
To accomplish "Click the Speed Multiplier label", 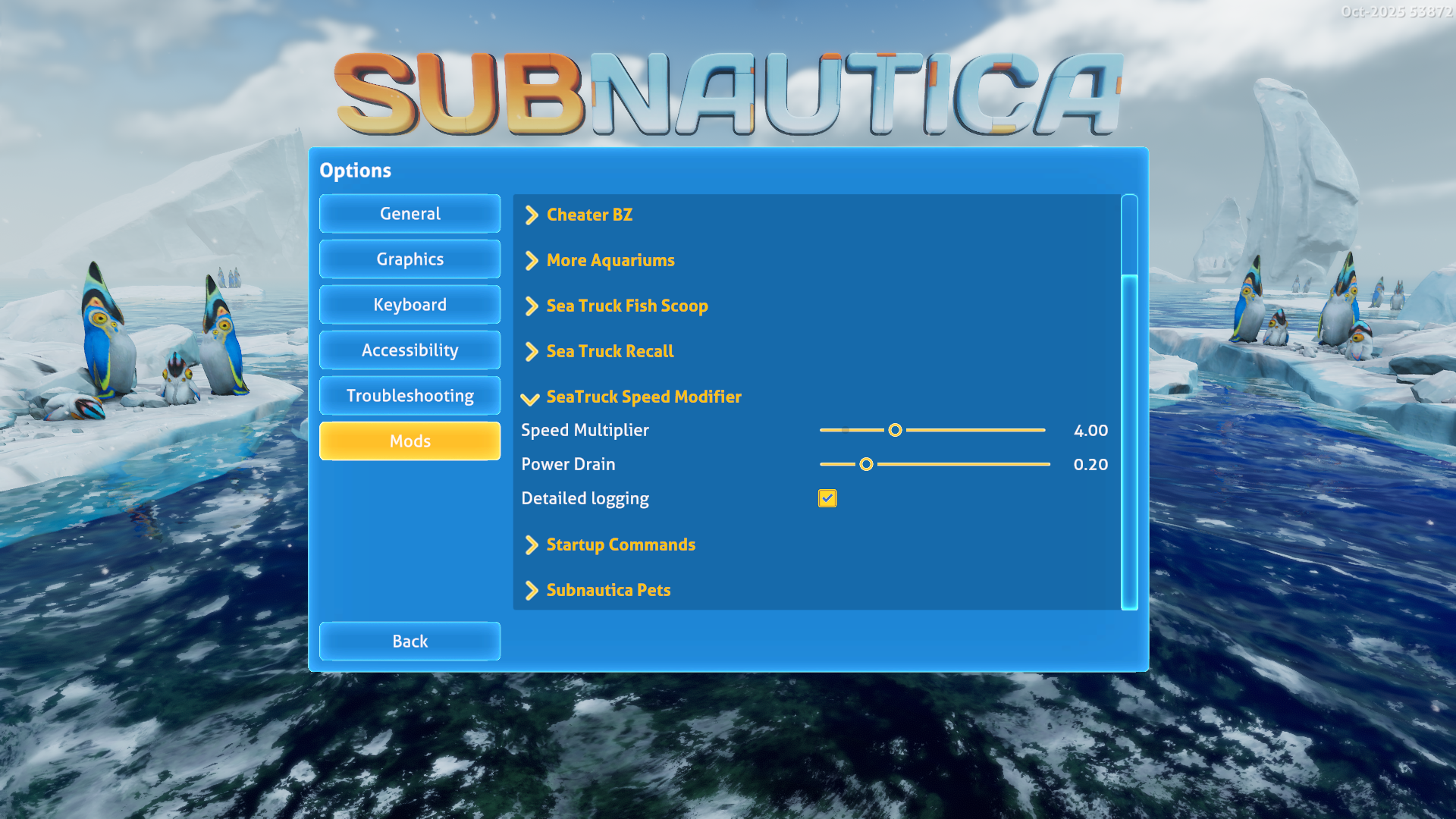I will 585,431.
